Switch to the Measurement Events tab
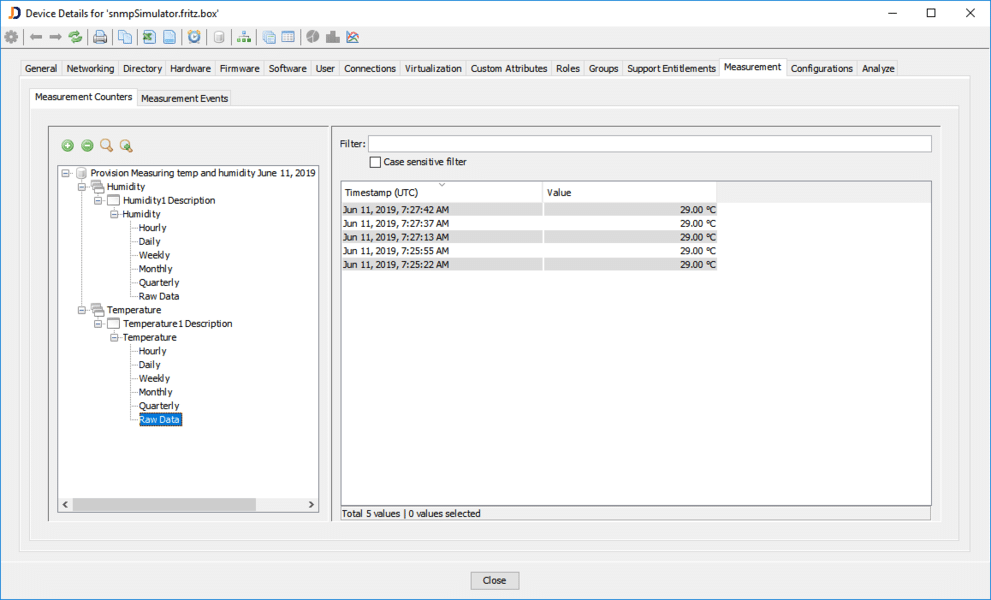Image resolution: width=991 pixels, height=600 pixels. [184, 98]
